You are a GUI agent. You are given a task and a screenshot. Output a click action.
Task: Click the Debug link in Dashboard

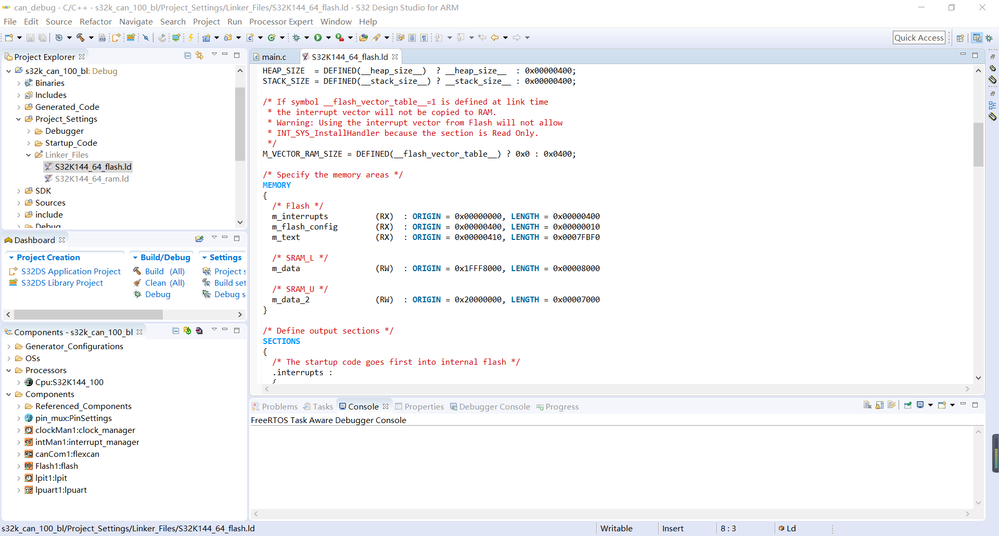pos(157,294)
